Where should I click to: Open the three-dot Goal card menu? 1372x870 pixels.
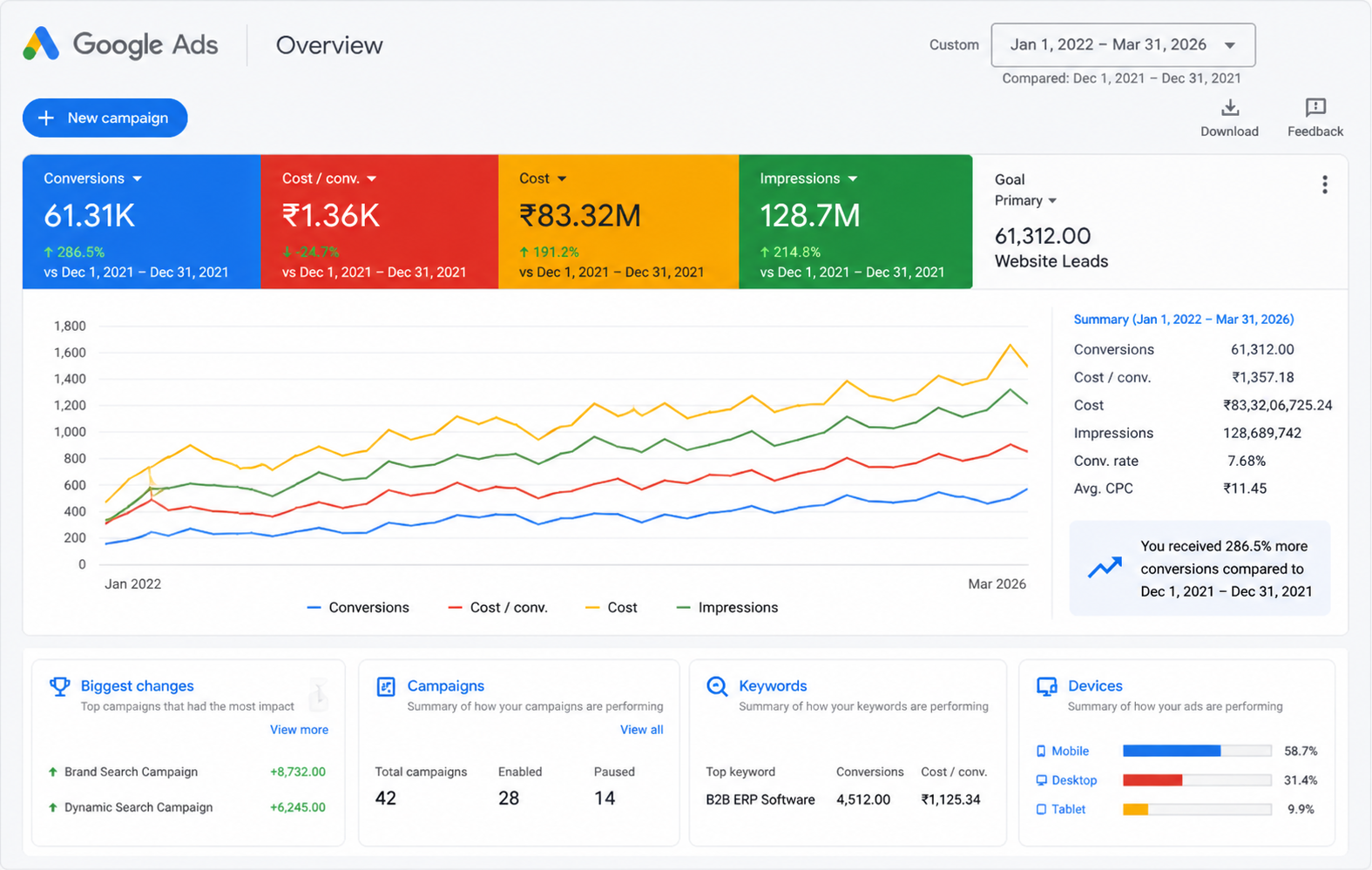(x=1324, y=185)
